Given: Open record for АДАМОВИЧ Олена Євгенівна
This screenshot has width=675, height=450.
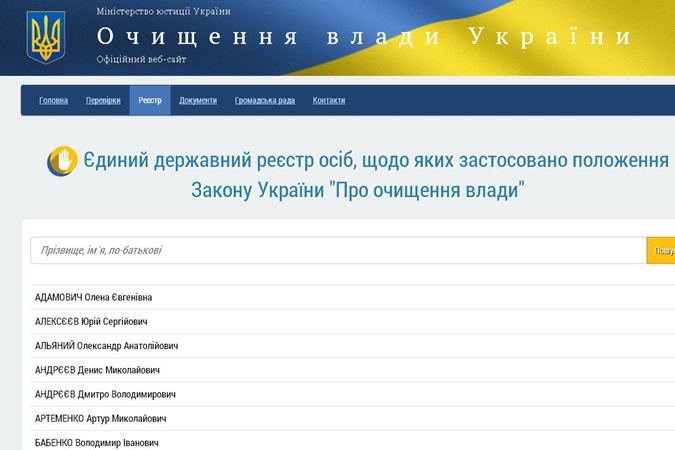Looking at the screenshot, I should (x=94, y=297).
